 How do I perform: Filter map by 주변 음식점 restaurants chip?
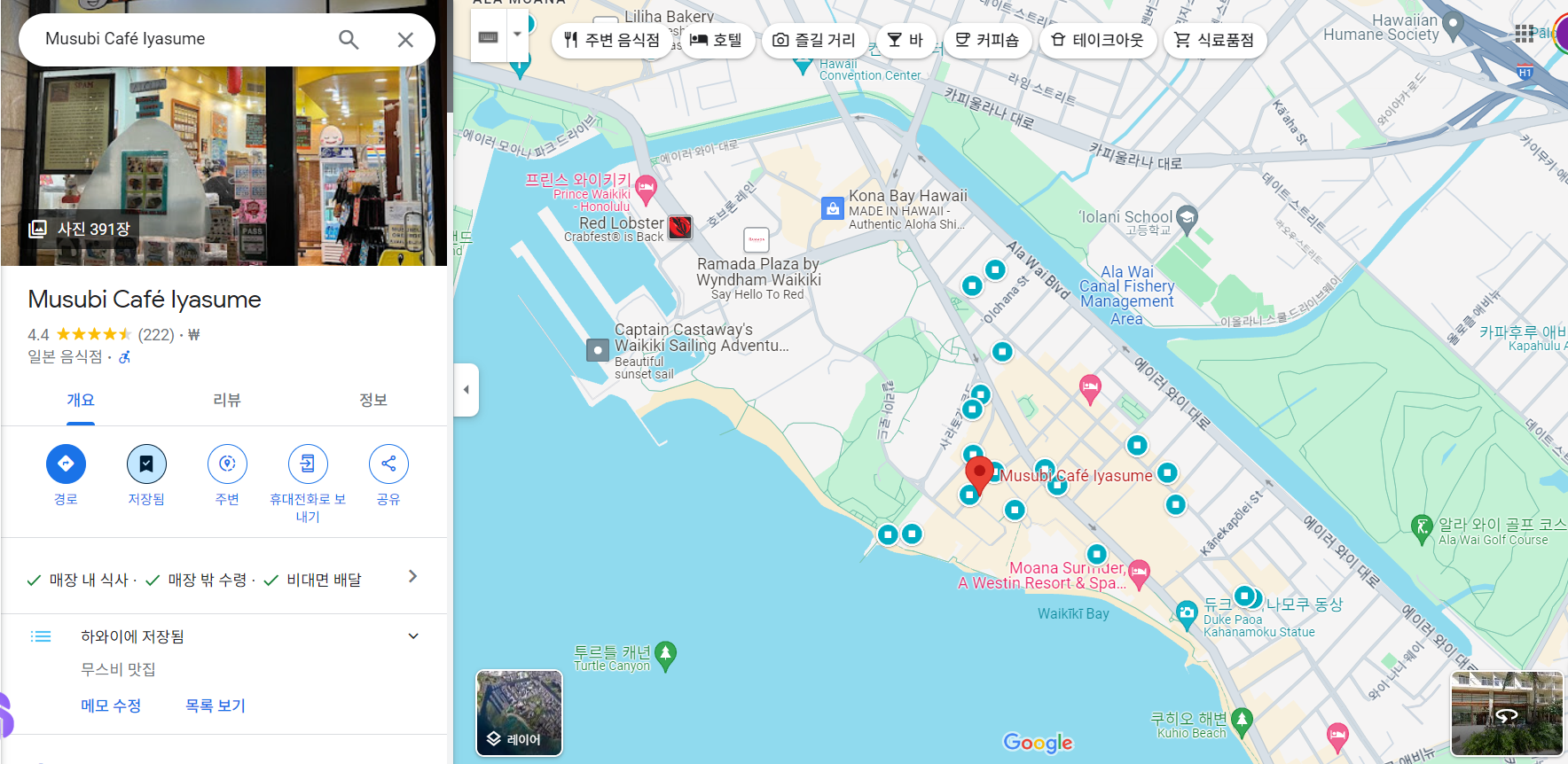coord(613,40)
